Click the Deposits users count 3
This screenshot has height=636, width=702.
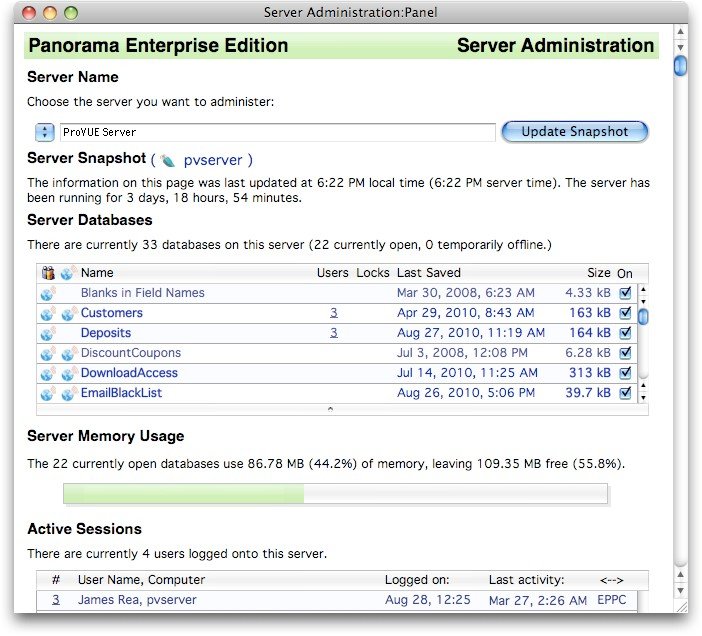coord(334,333)
